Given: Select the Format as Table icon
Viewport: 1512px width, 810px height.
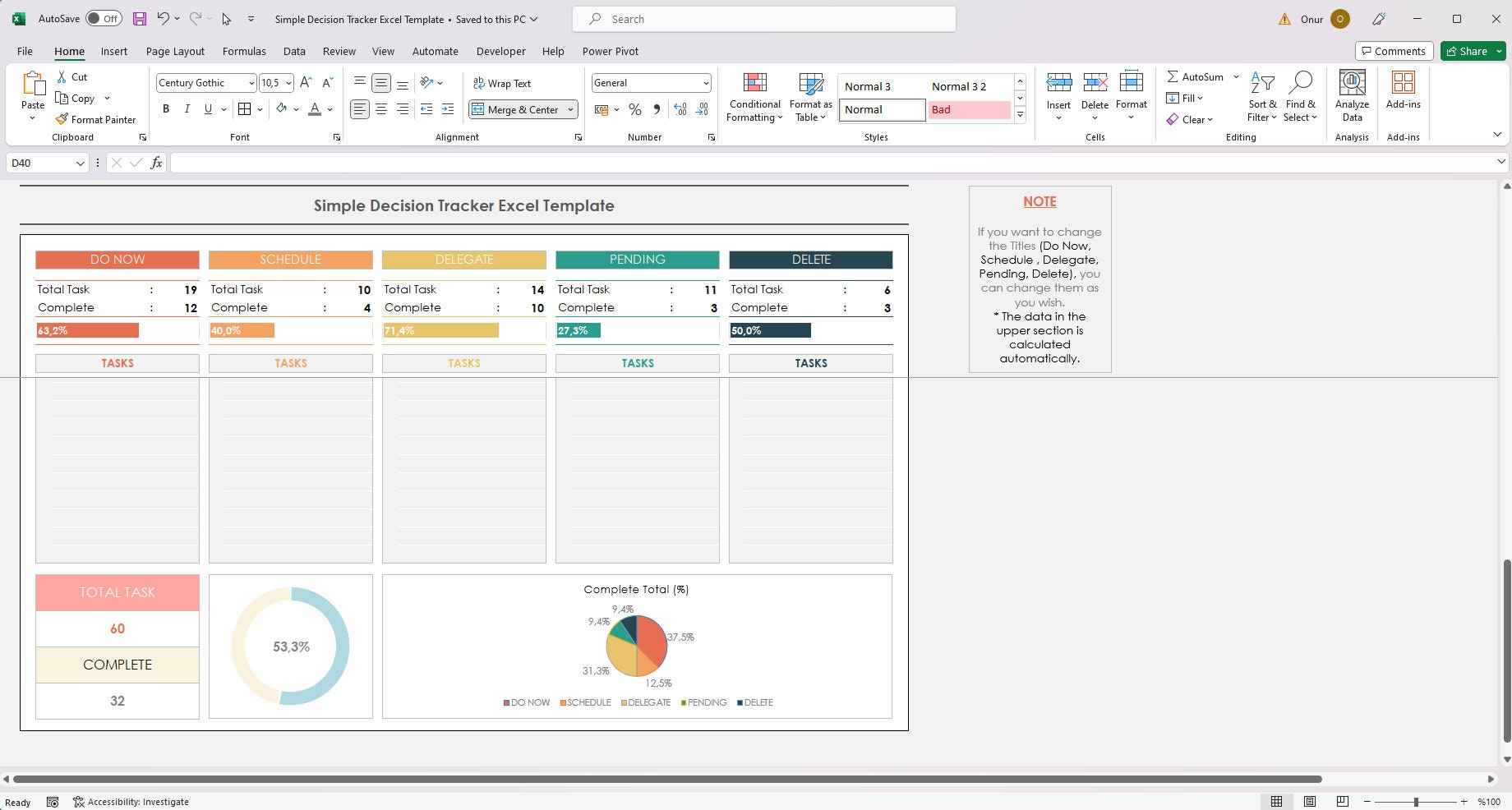Looking at the screenshot, I should tap(810, 94).
